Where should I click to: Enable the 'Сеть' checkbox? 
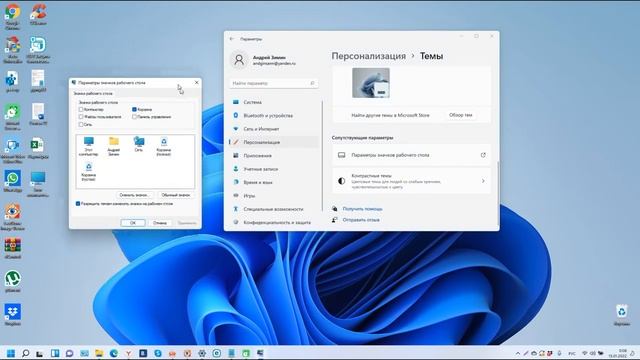pyautogui.click(x=81, y=124)
